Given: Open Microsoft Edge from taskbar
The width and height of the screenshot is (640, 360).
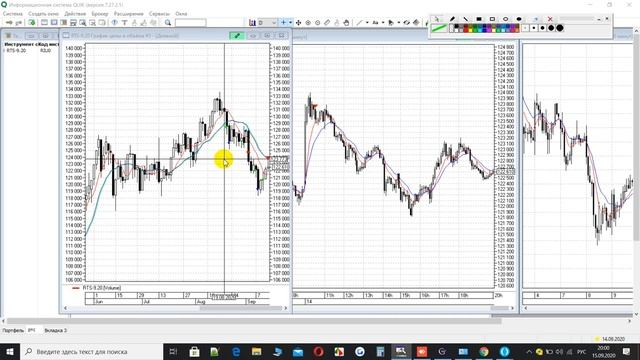Looking at the screenshot, I should click(x=236, y=351).
